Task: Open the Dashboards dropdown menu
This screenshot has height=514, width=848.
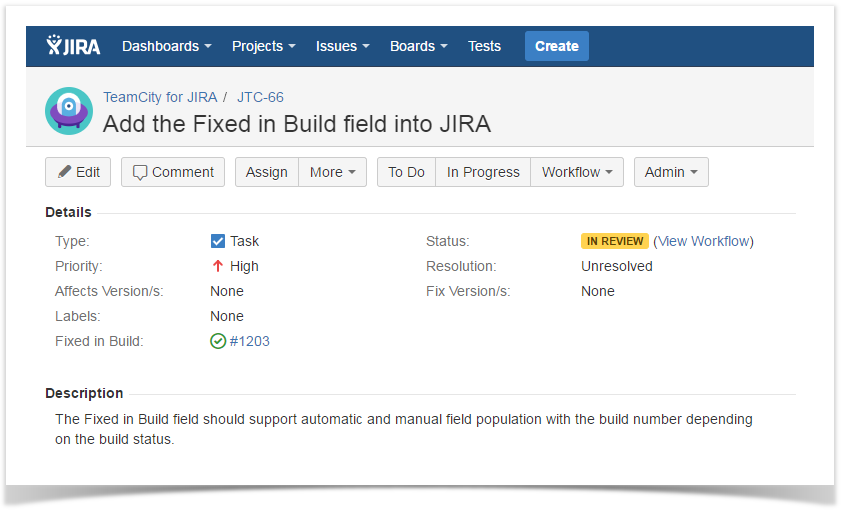Action: pos(166,46)
